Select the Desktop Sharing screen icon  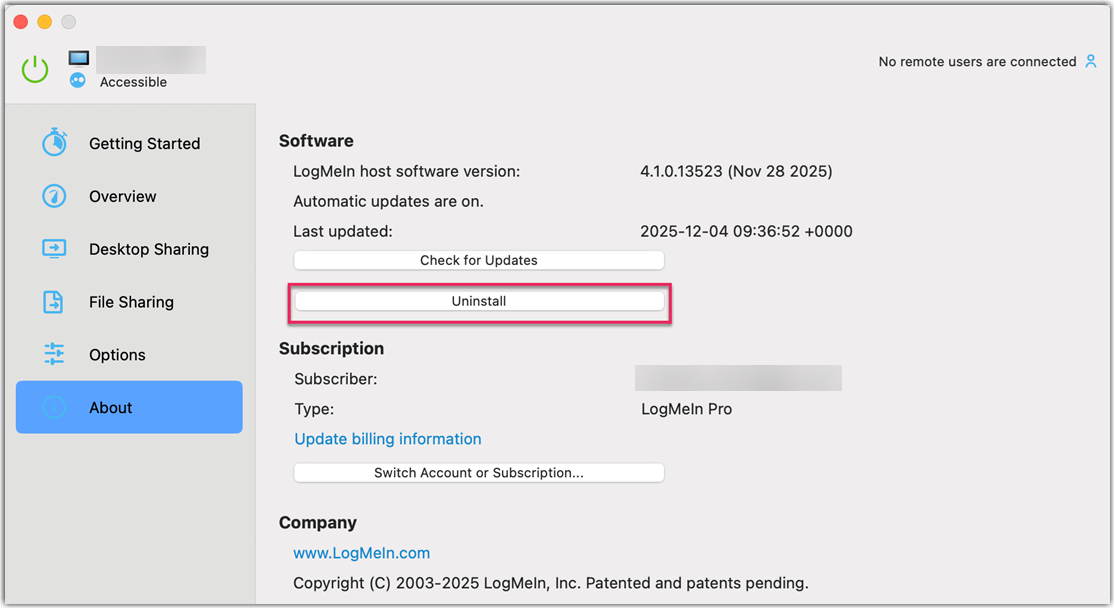(x=55, y=249)
